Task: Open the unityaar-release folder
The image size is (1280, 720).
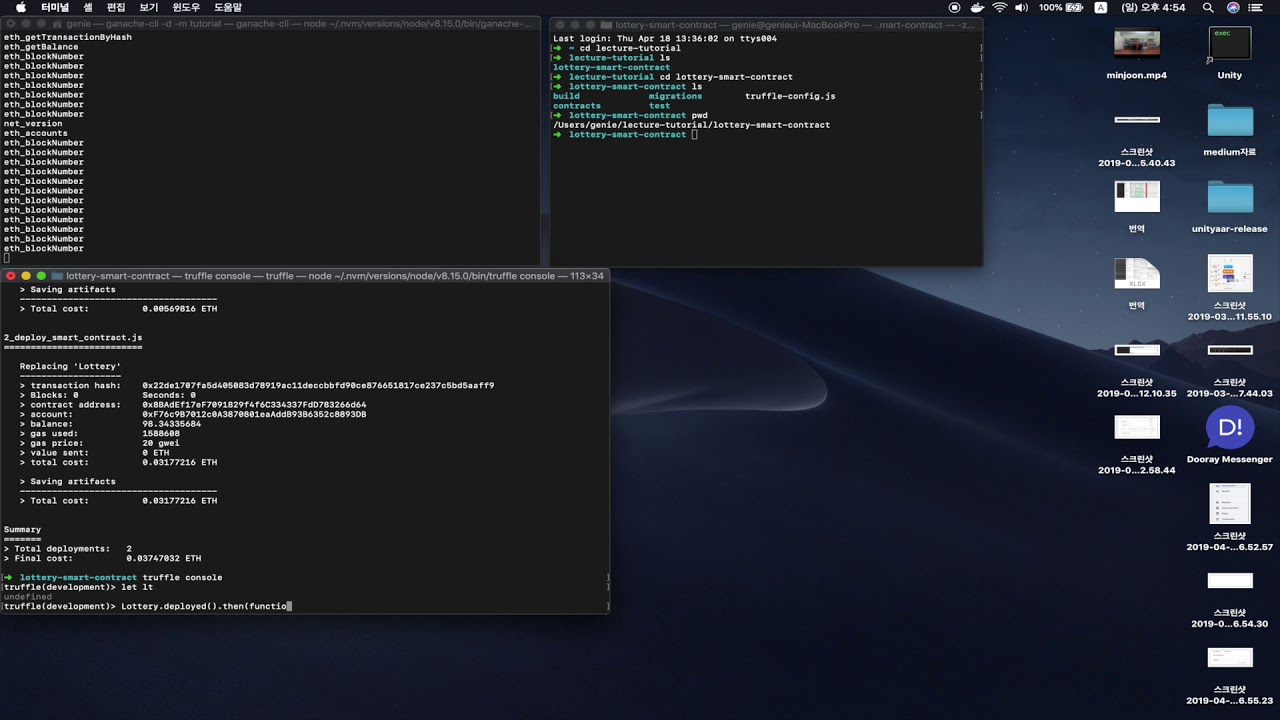Action: pyautogui.click(x=1229, y=197)
